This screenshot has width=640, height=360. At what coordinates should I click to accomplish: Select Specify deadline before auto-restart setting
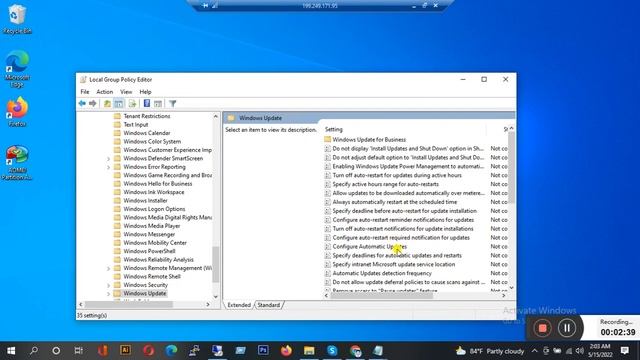click(x=404, y=211)
